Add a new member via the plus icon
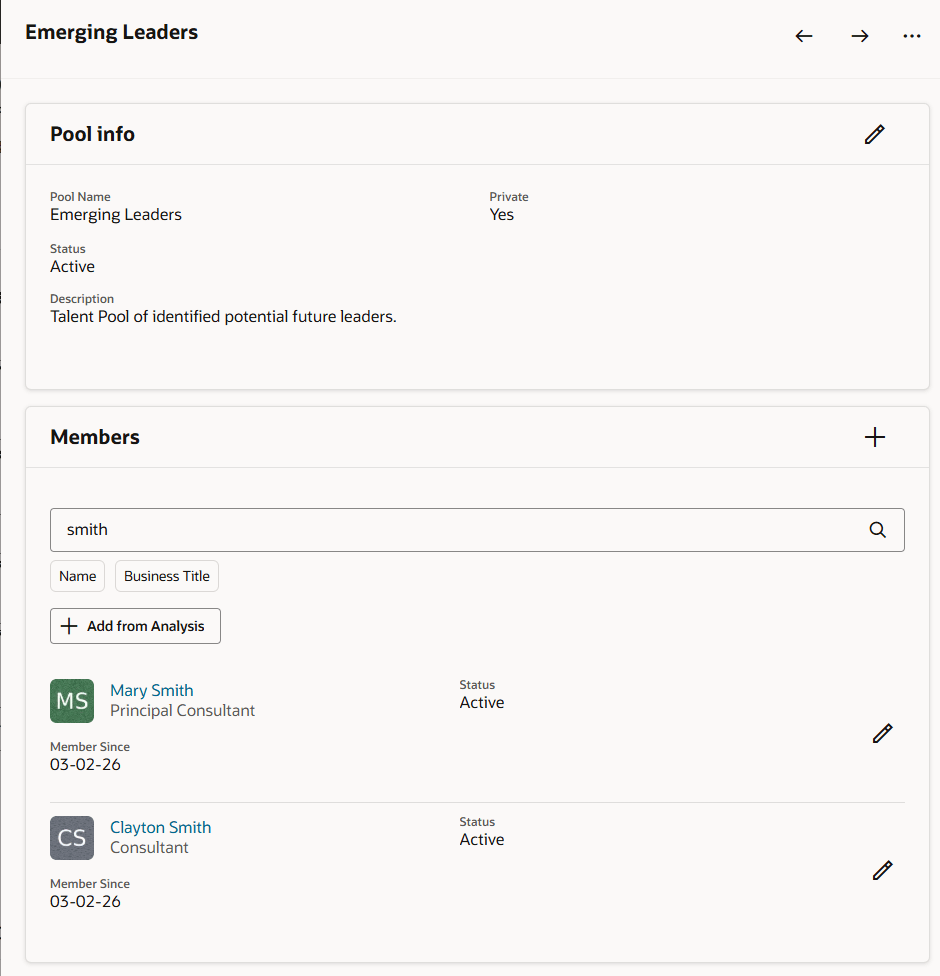Screen dimensions: 940x976 coord(875,437)
